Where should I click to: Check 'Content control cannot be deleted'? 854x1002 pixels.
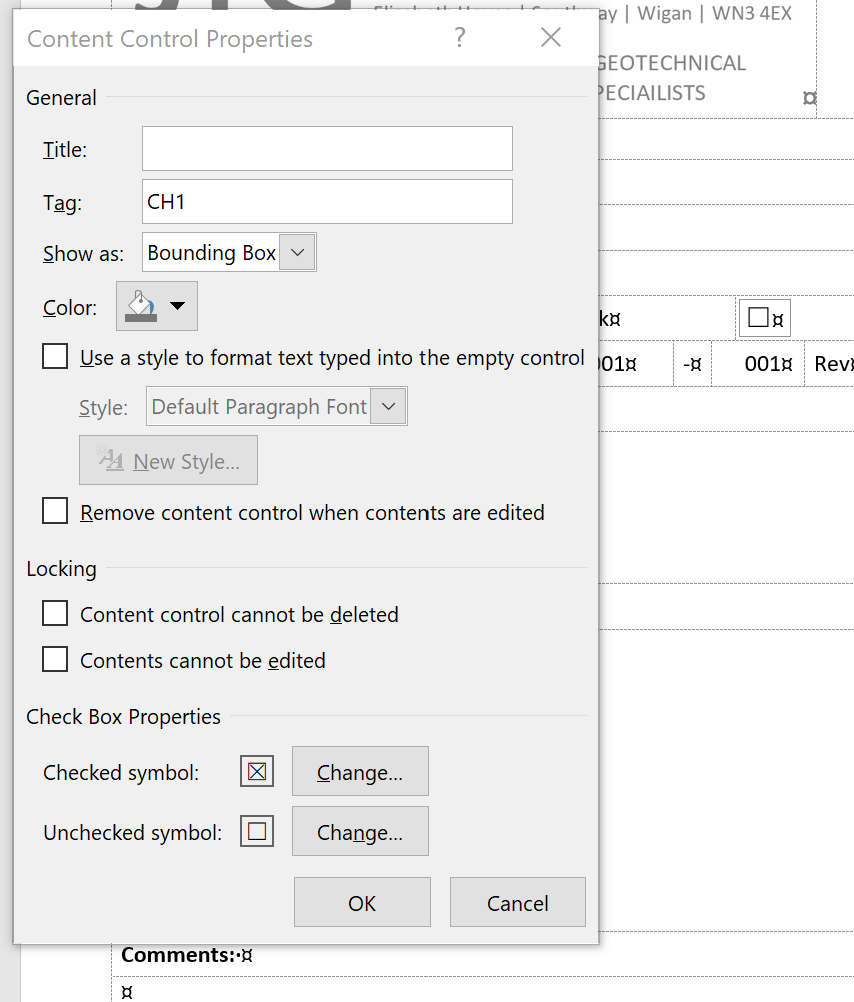tap(55, 613)
